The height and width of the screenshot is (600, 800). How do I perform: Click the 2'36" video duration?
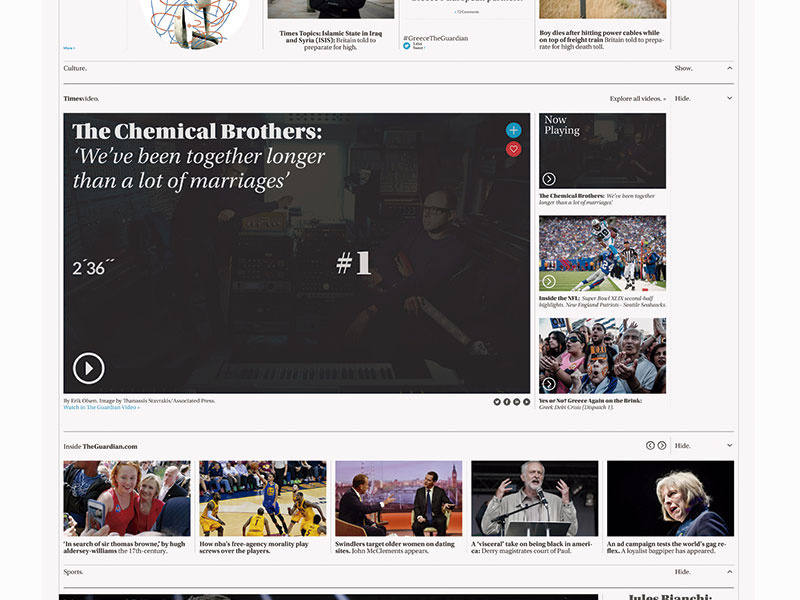coord(93,268)
